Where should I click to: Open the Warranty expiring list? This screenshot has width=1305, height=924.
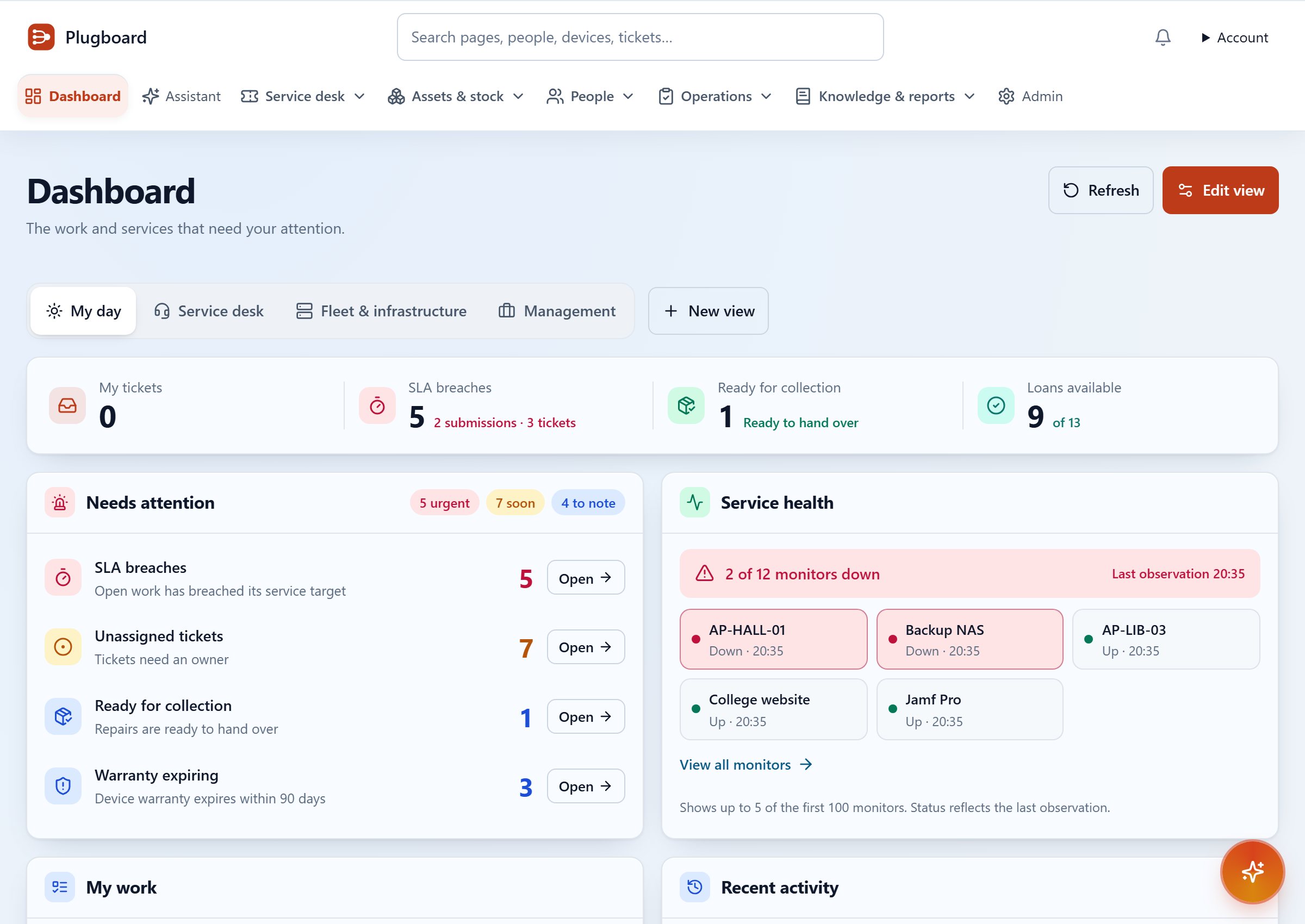click(x=586, y=786)
